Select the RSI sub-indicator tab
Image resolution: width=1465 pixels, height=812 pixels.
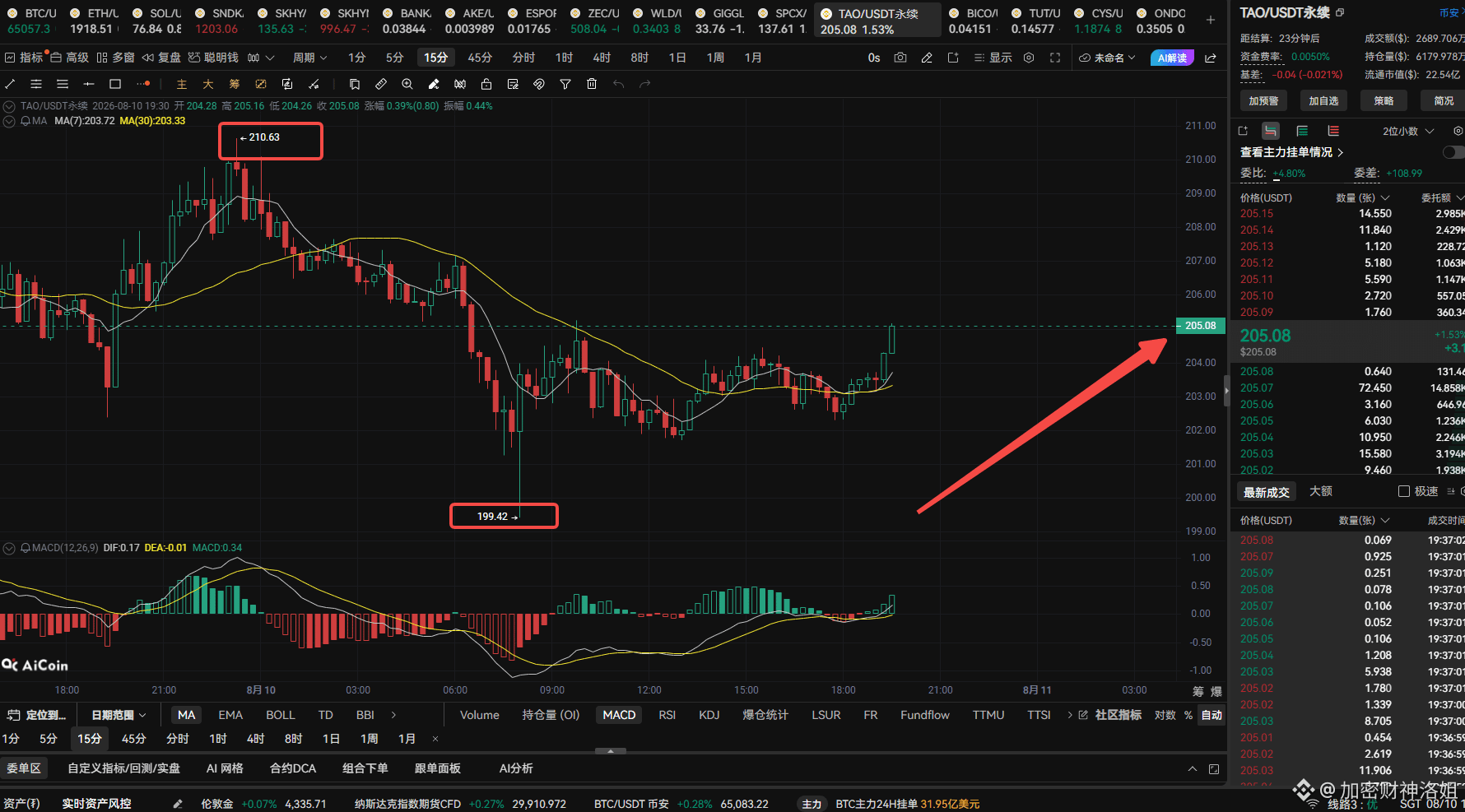point(667,715)
